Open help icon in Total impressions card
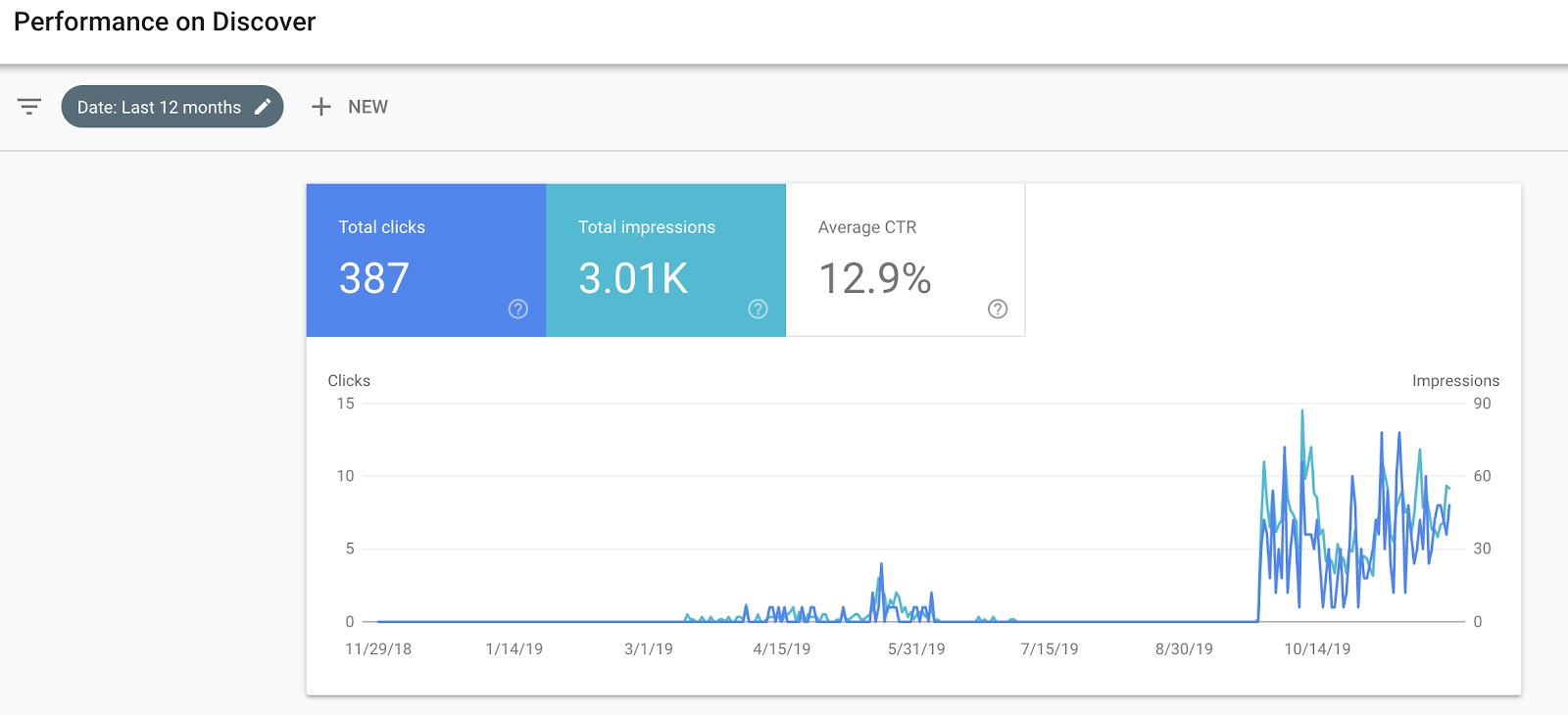 (x=758, y=310)
